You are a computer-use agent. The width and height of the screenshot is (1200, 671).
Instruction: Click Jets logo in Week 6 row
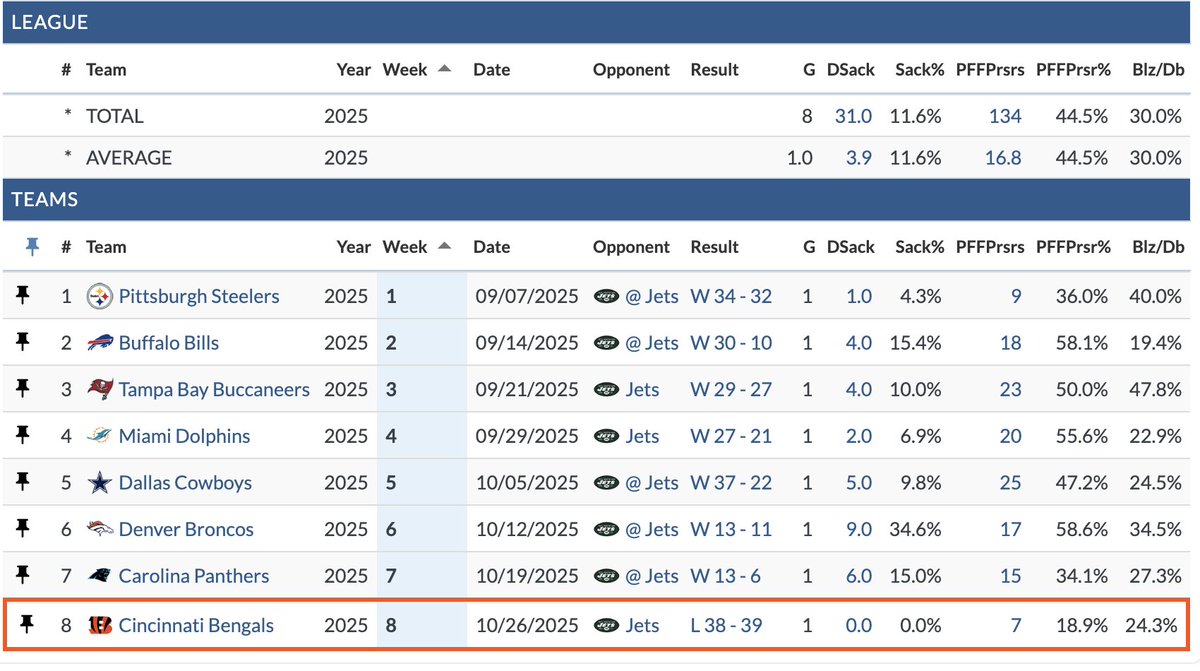click(606, 529)
